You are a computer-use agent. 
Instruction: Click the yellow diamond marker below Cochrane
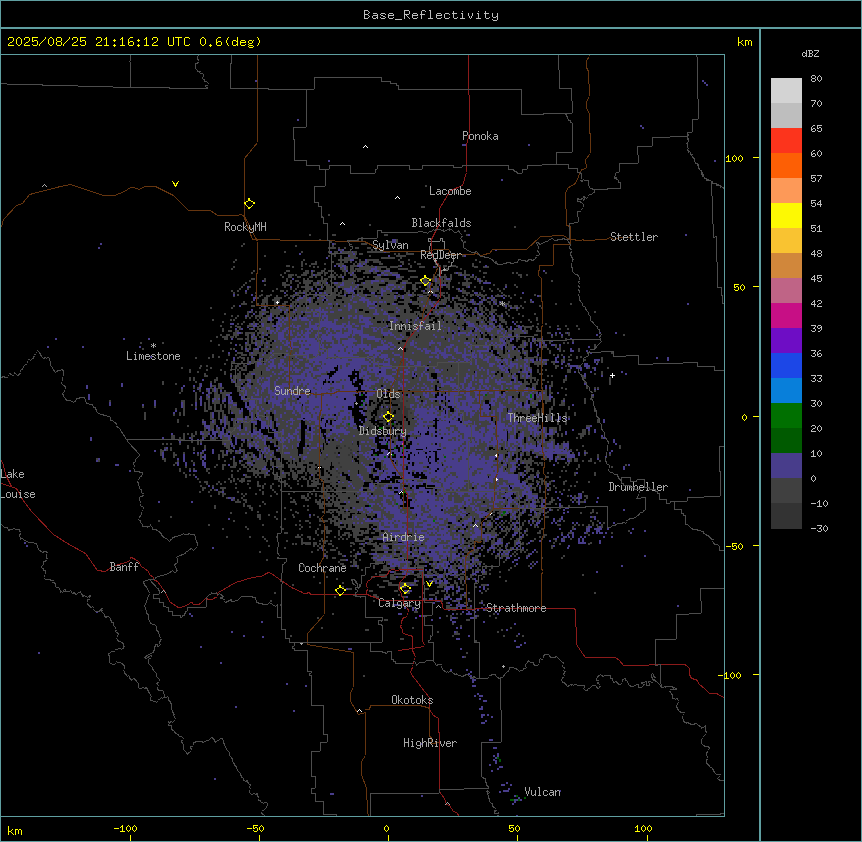pos(340,590)
